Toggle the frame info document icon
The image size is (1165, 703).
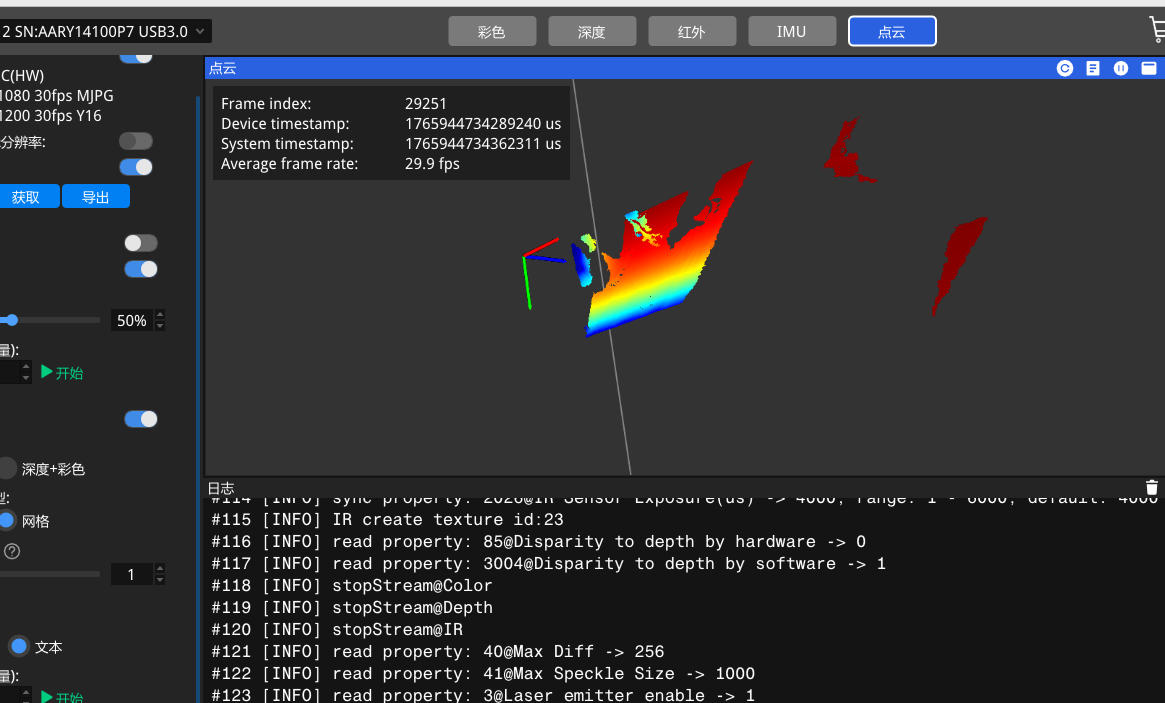[1093, 68]
